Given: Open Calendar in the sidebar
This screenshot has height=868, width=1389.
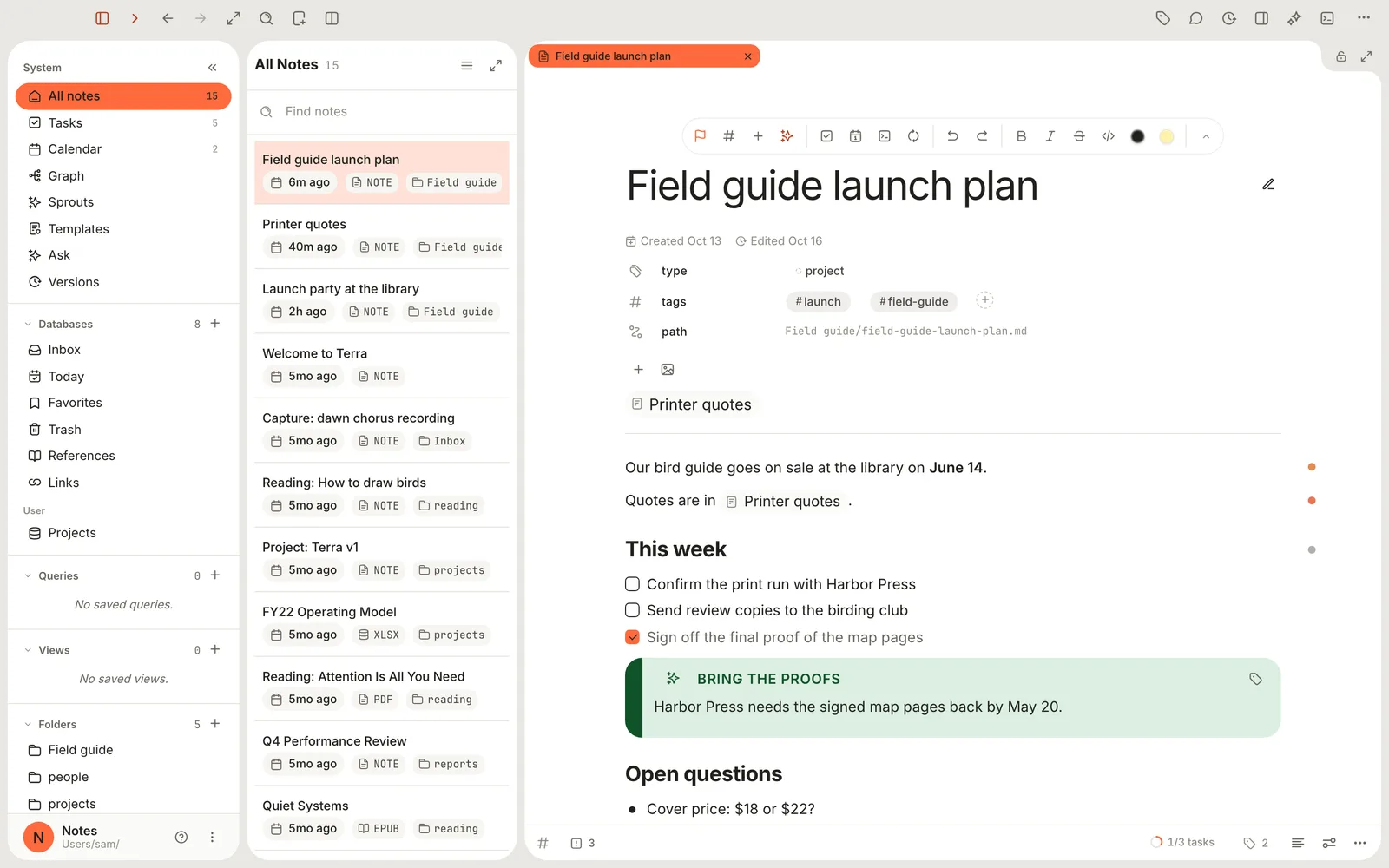Looking at the screenshot, I should (x=123, y=149).
